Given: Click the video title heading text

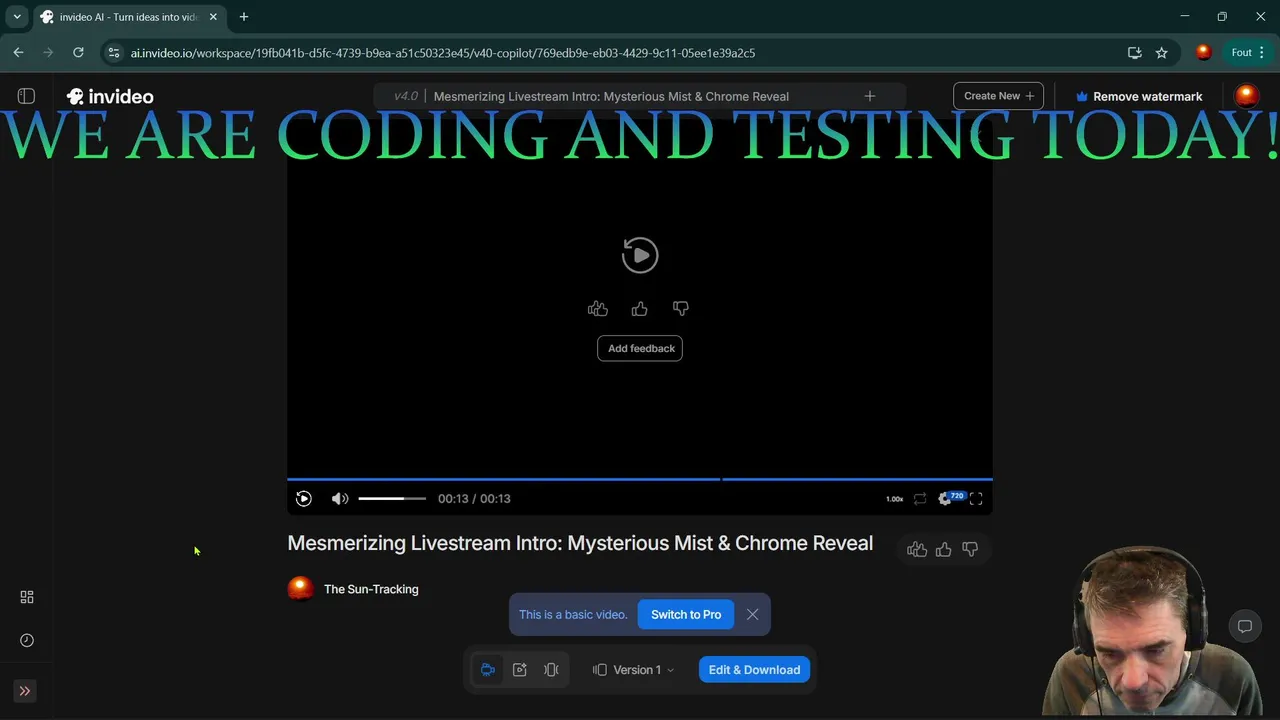Looking at the screenshot, I should point(580,544).
